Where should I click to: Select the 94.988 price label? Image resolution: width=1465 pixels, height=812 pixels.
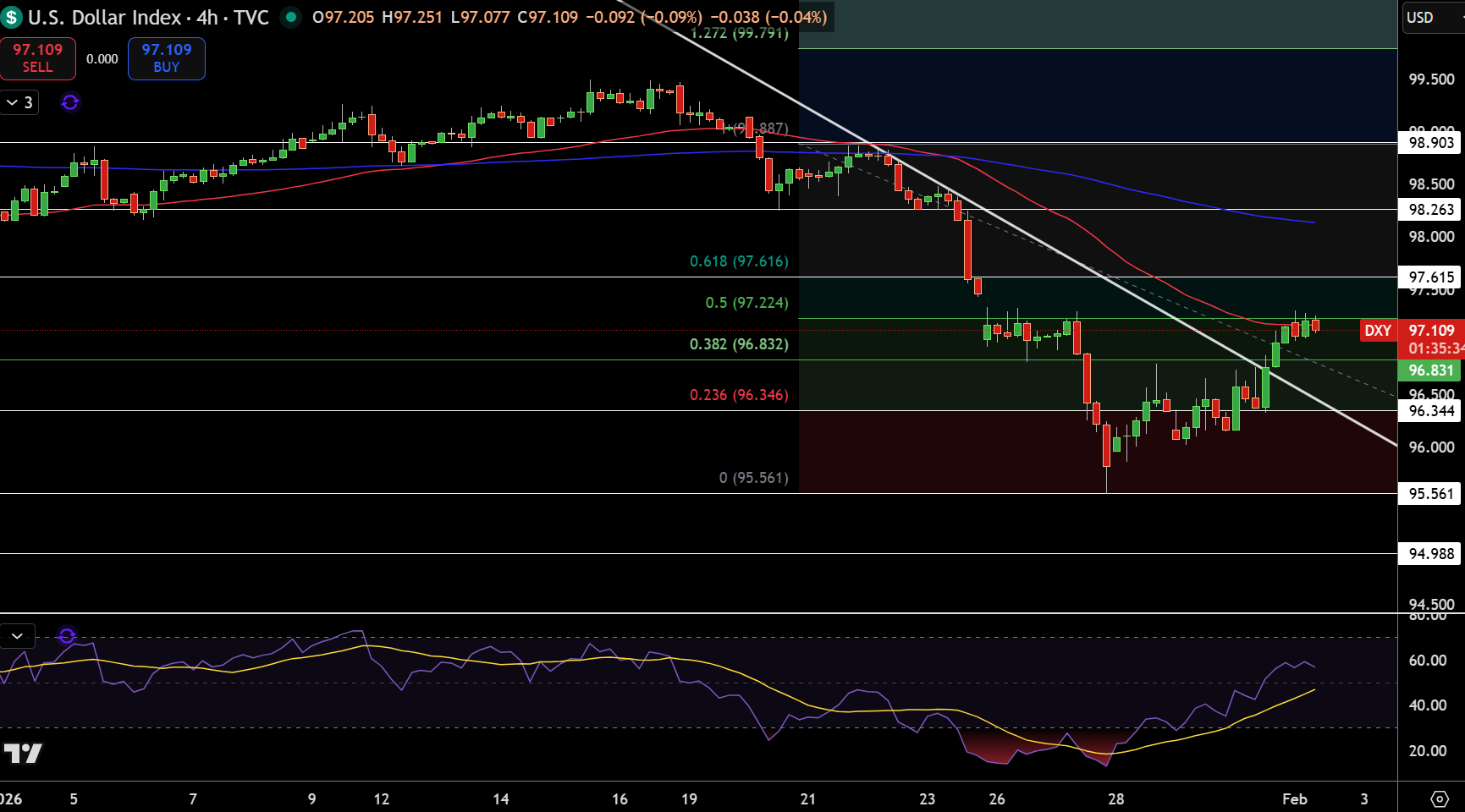click(1431, 554)
